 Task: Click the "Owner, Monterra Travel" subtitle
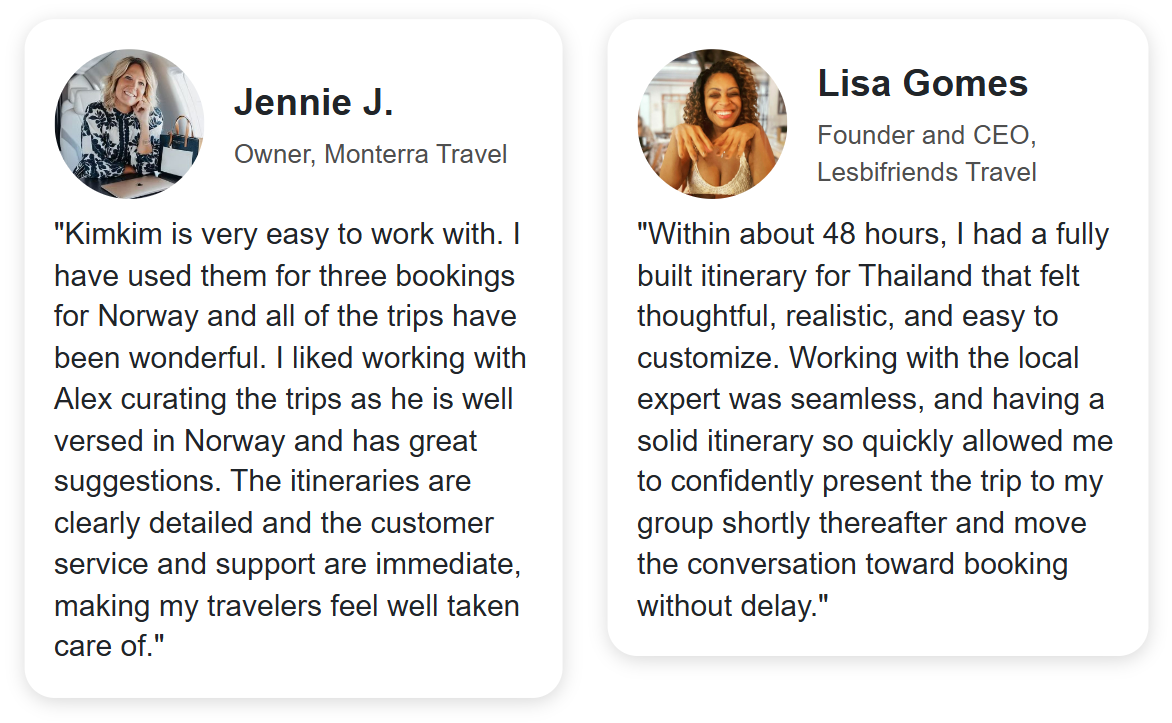coord(370,154)
